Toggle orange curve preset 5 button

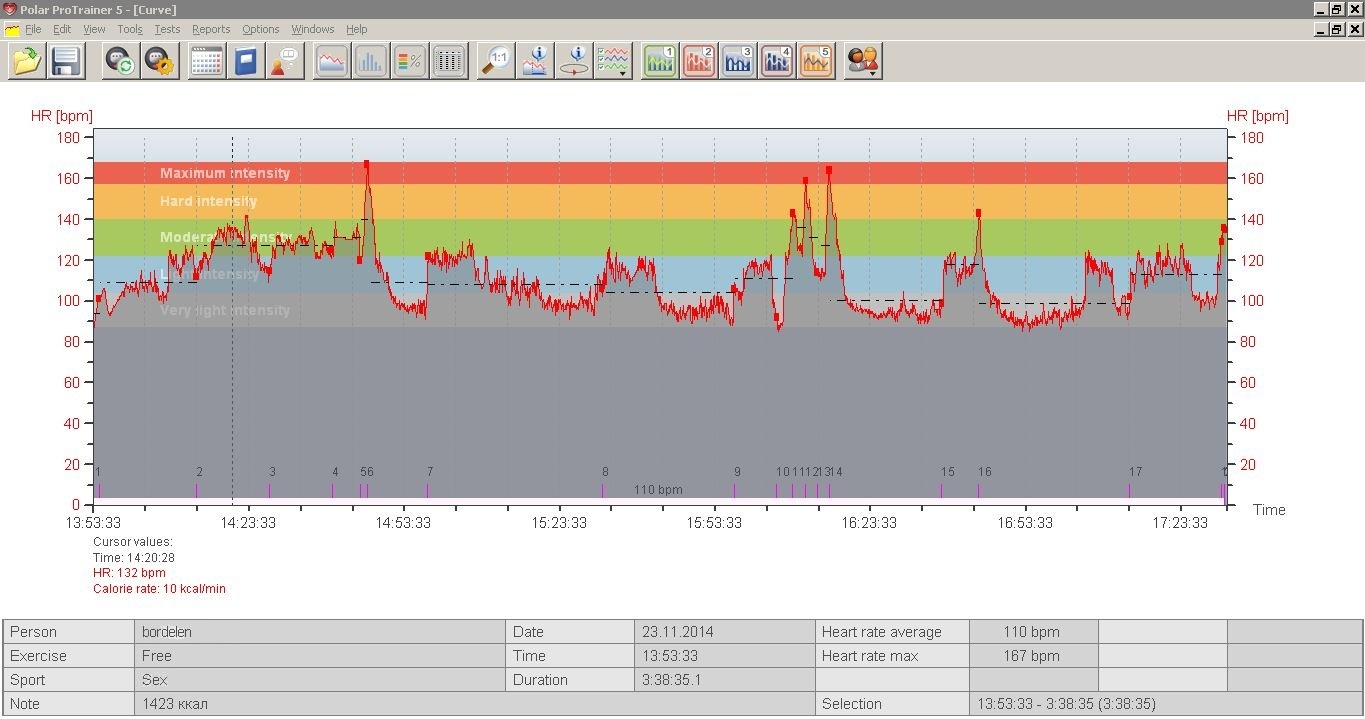(x=816, y=62)
